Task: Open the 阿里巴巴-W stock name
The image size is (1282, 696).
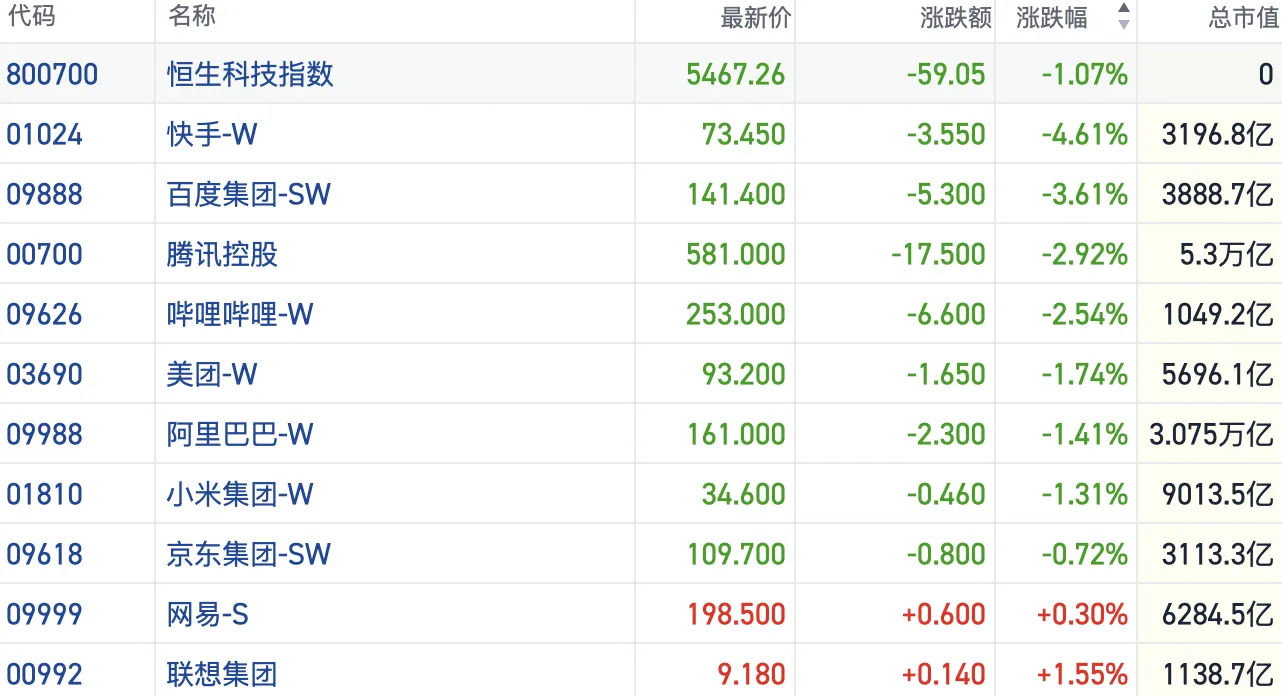Action: tap(240, 434)
